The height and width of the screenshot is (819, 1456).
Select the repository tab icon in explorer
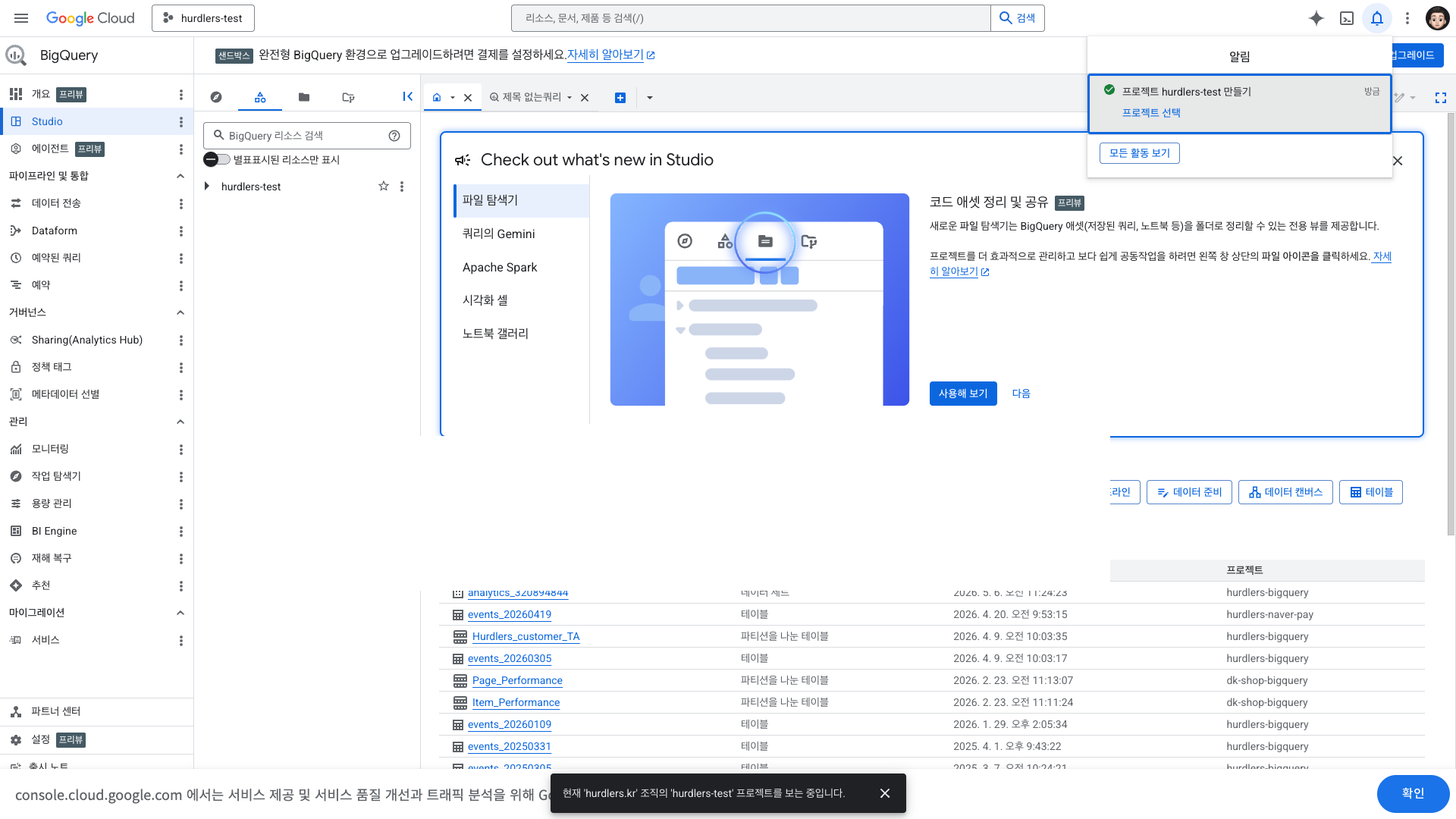(348, 97)
